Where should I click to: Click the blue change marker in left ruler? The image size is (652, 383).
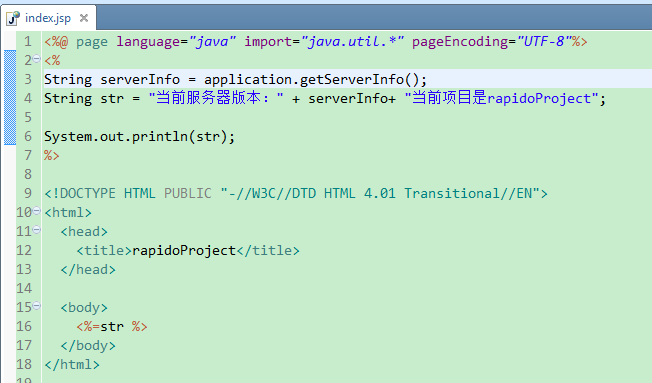point(10,98)
